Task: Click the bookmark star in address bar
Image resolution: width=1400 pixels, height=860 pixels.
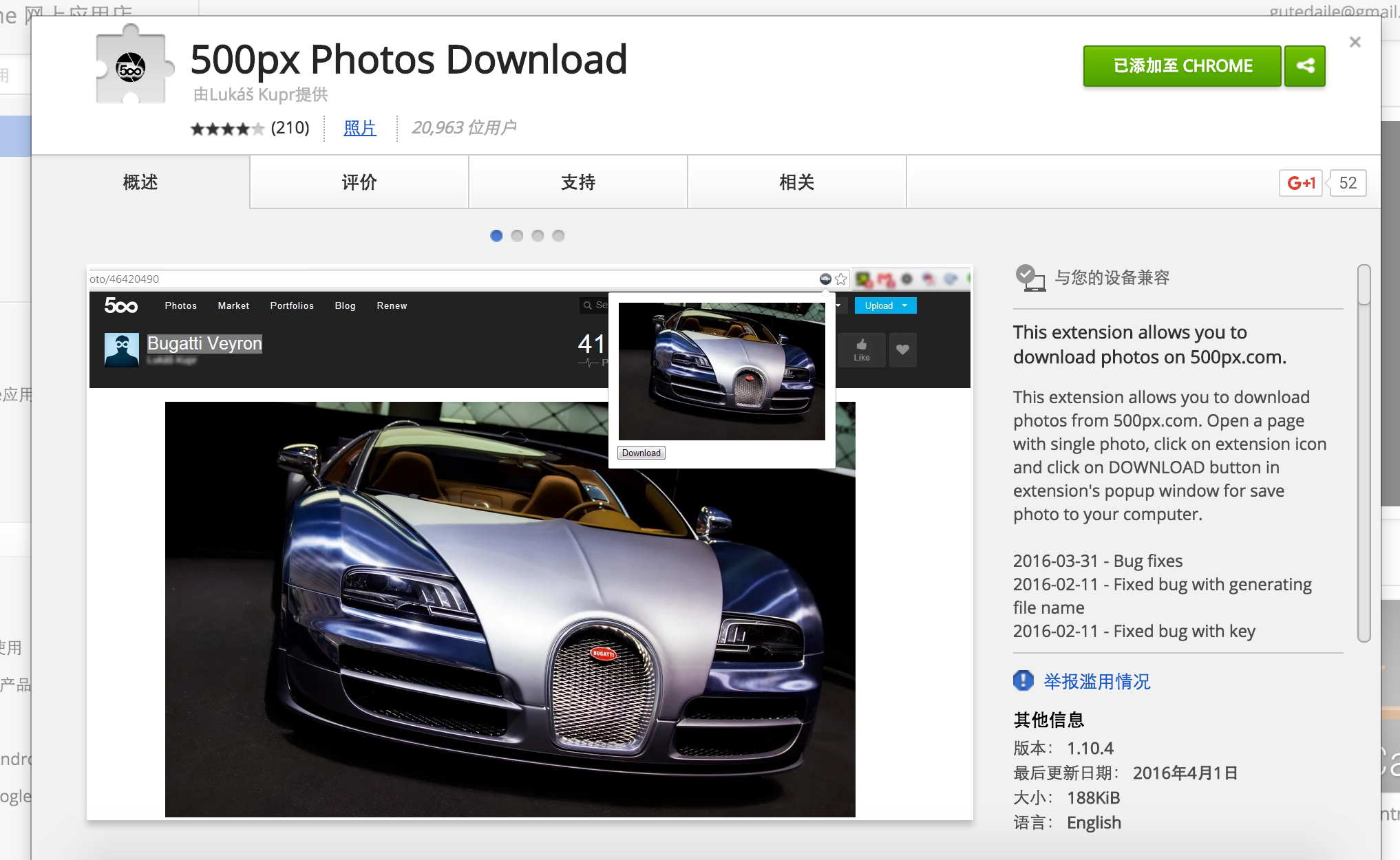Action: coord(840,279)
